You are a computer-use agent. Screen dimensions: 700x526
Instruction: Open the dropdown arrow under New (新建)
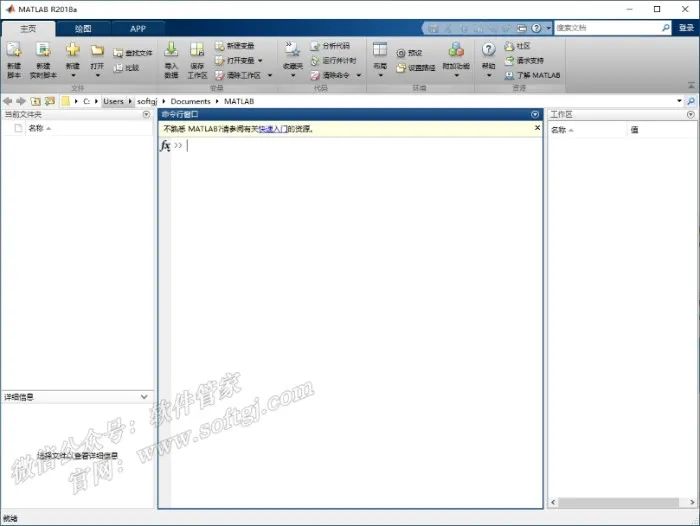pos(73,75)
